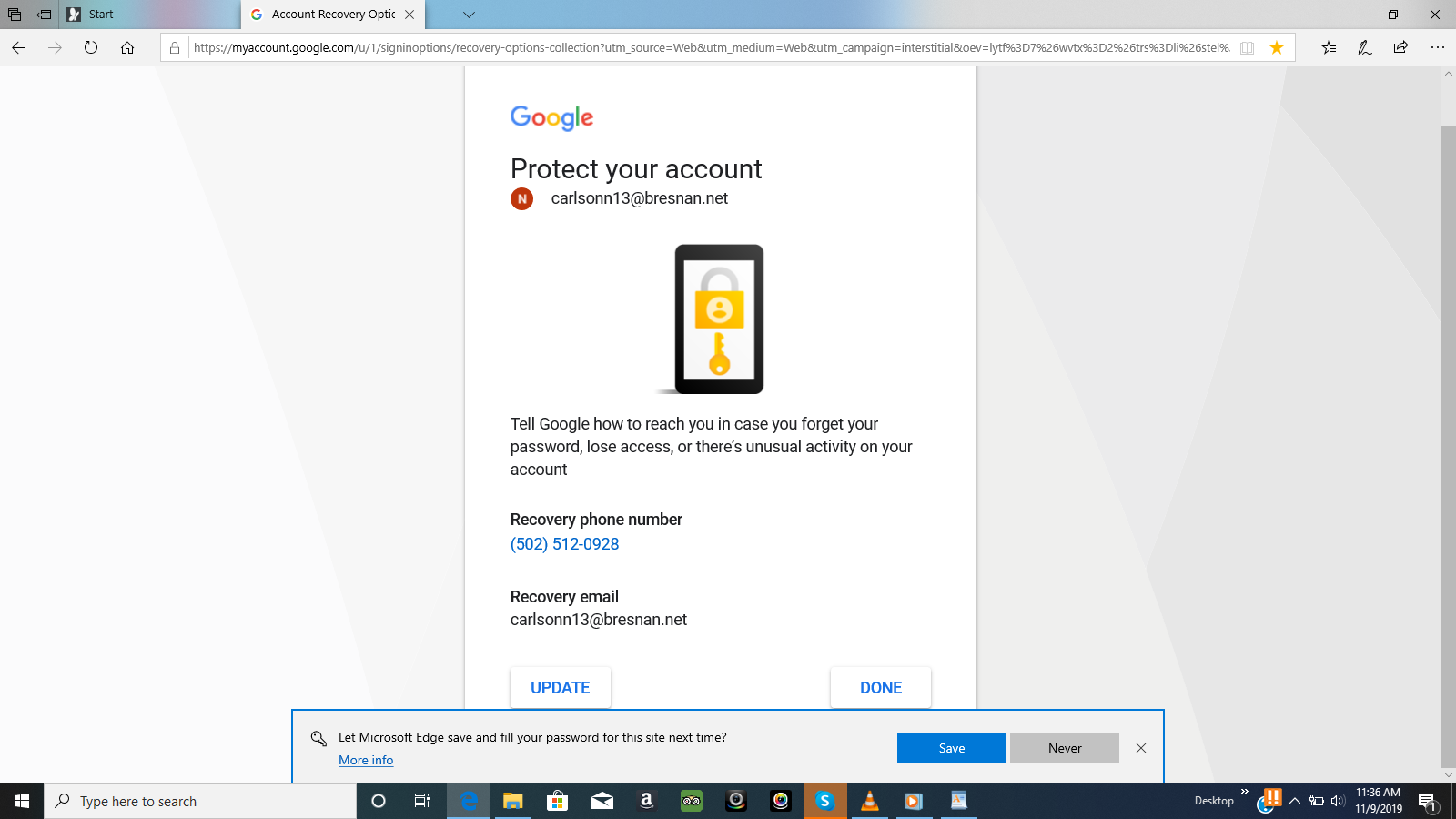The image size is (1456, 819).
Task: Click the red N account avatar
Action: [x=522, y=198]
